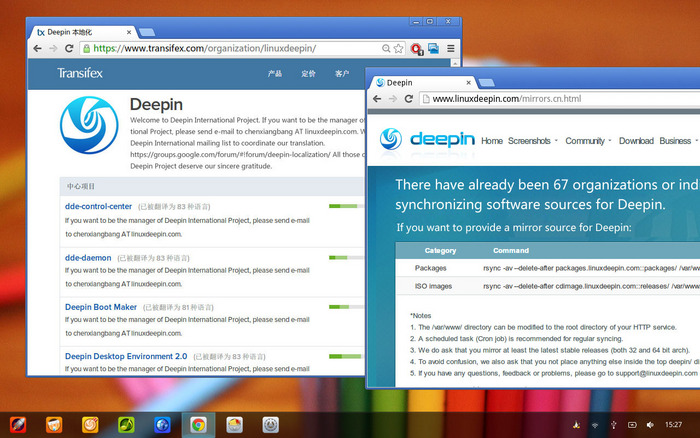The height and width of the screenshot is (438, 700).
Task: Click the 15:27 clock in the tray
Action: [x=673, y=425]
